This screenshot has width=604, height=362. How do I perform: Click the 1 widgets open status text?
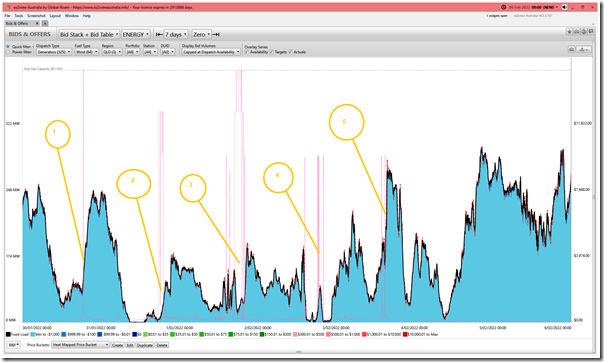(x=497, y=16)
